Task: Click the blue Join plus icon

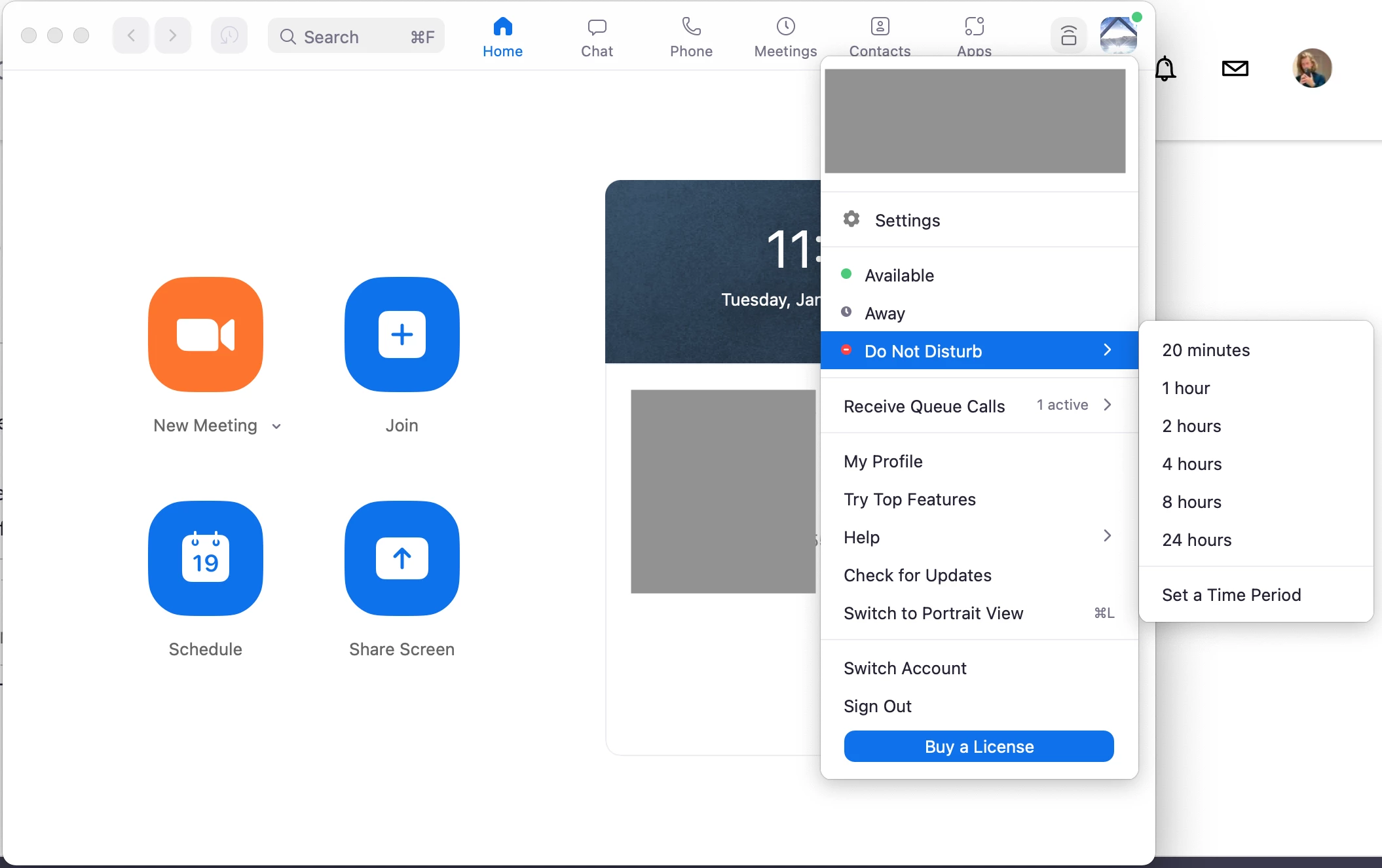Action: coord(402,335)
